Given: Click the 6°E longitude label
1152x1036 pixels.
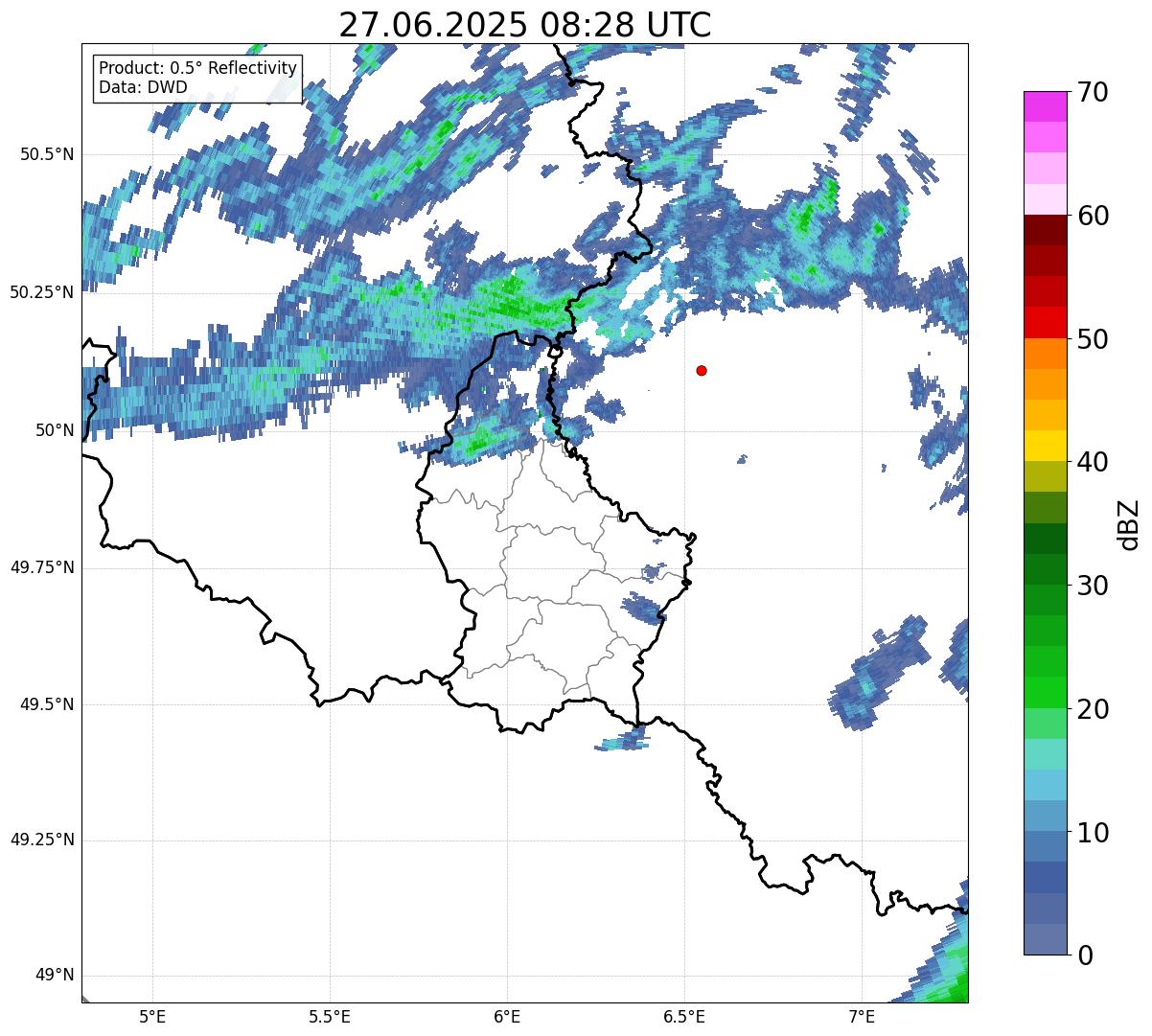Looking at the screenshot, I should [x=507, y=1017].
